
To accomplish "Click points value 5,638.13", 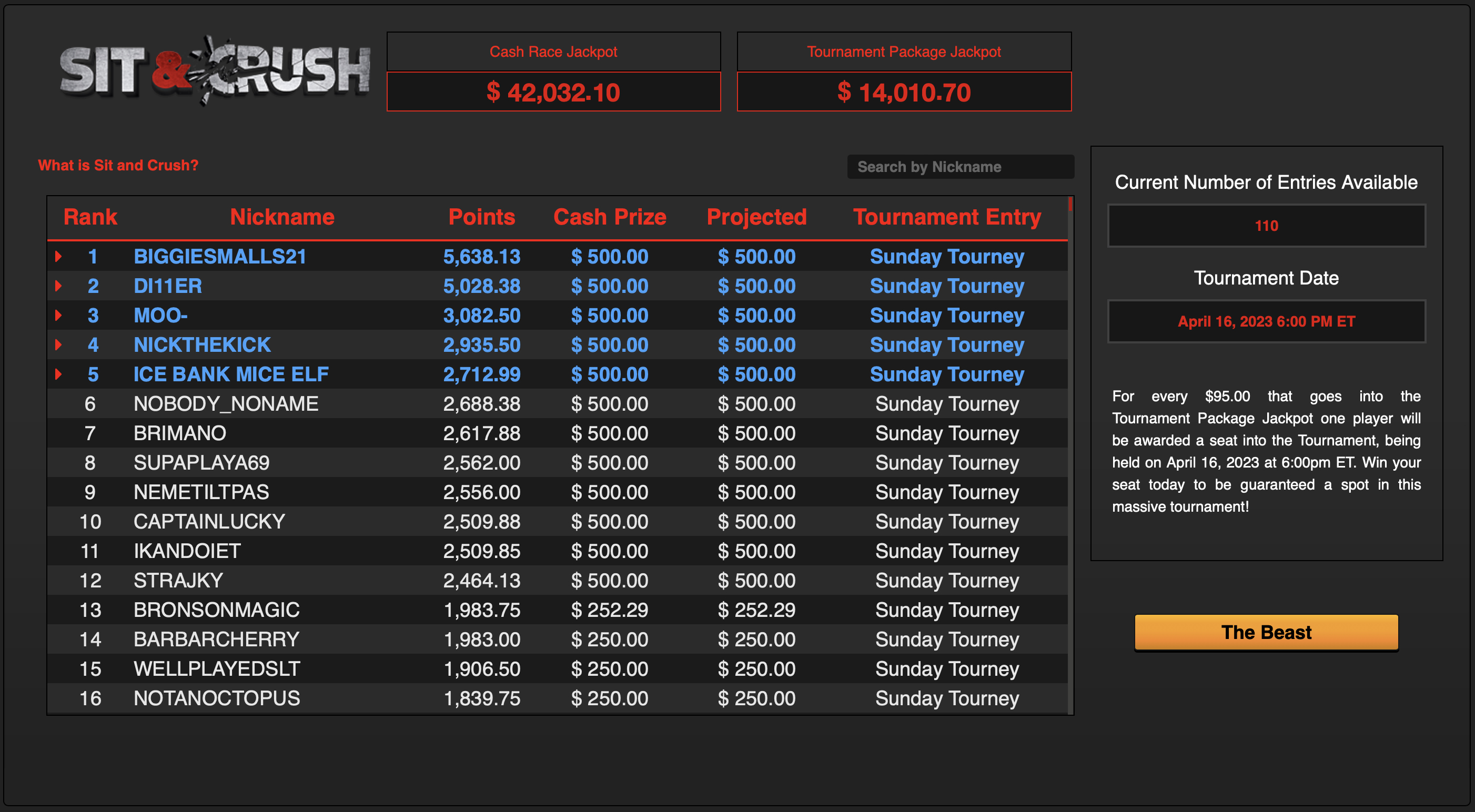I will [481, 257].
